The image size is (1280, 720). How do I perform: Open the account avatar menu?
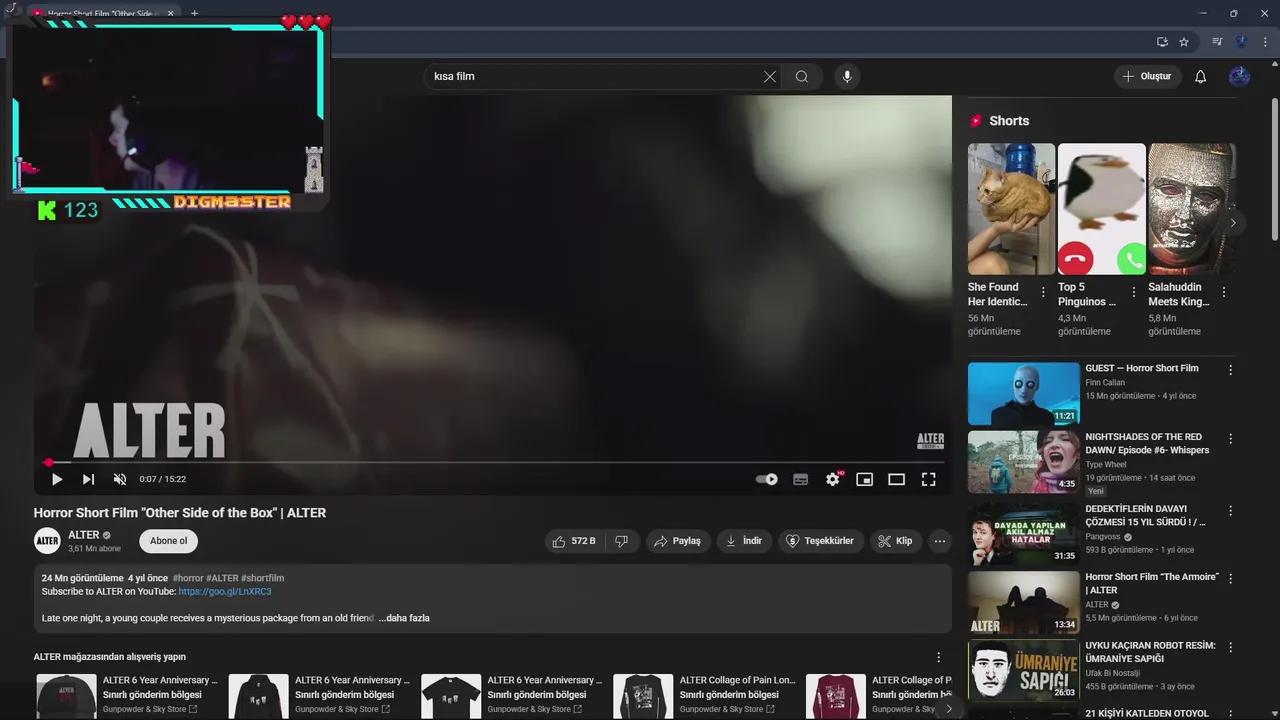(1239, 77)
